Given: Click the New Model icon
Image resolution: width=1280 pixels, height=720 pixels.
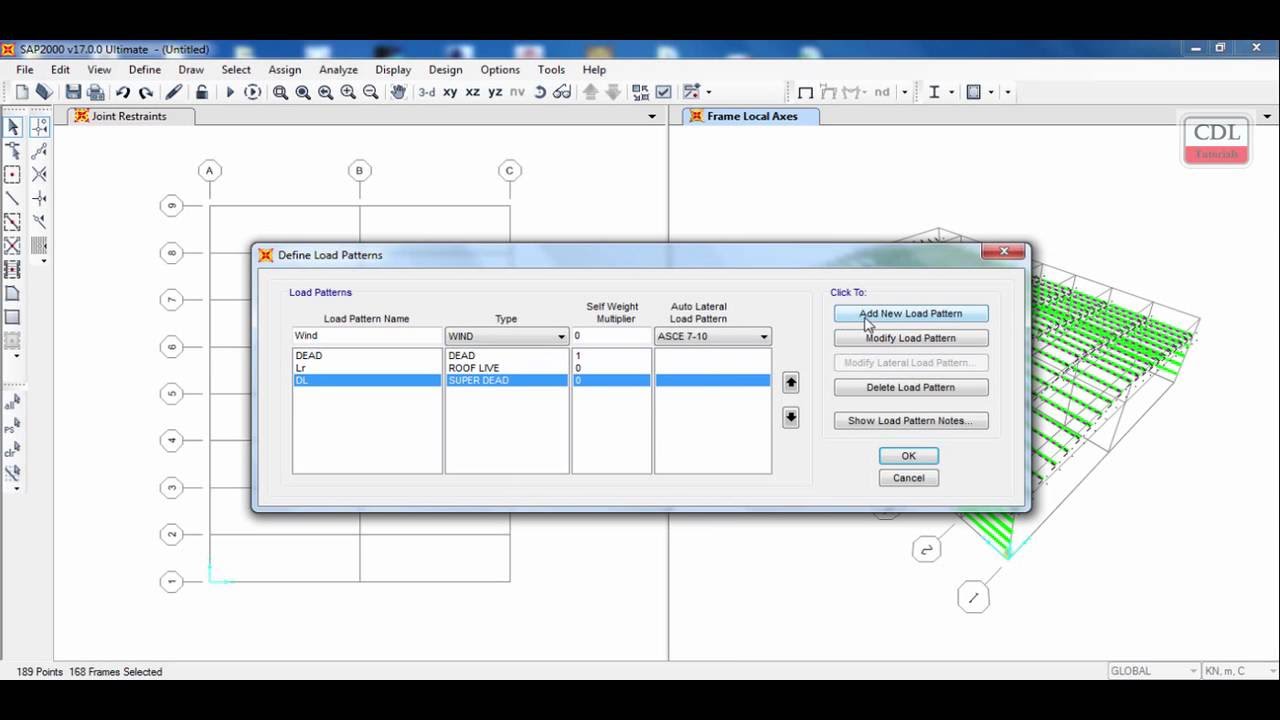Looking at the screenshot, I should coord(22,92).
